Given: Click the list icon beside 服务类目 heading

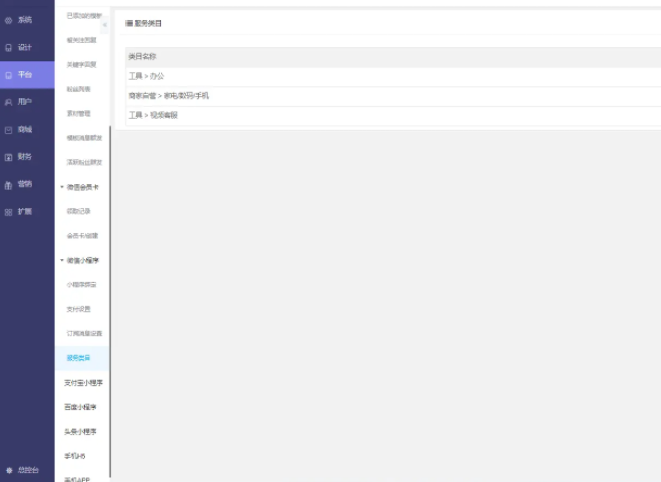Looking at the screenshot, I should (x=129, y=23).
